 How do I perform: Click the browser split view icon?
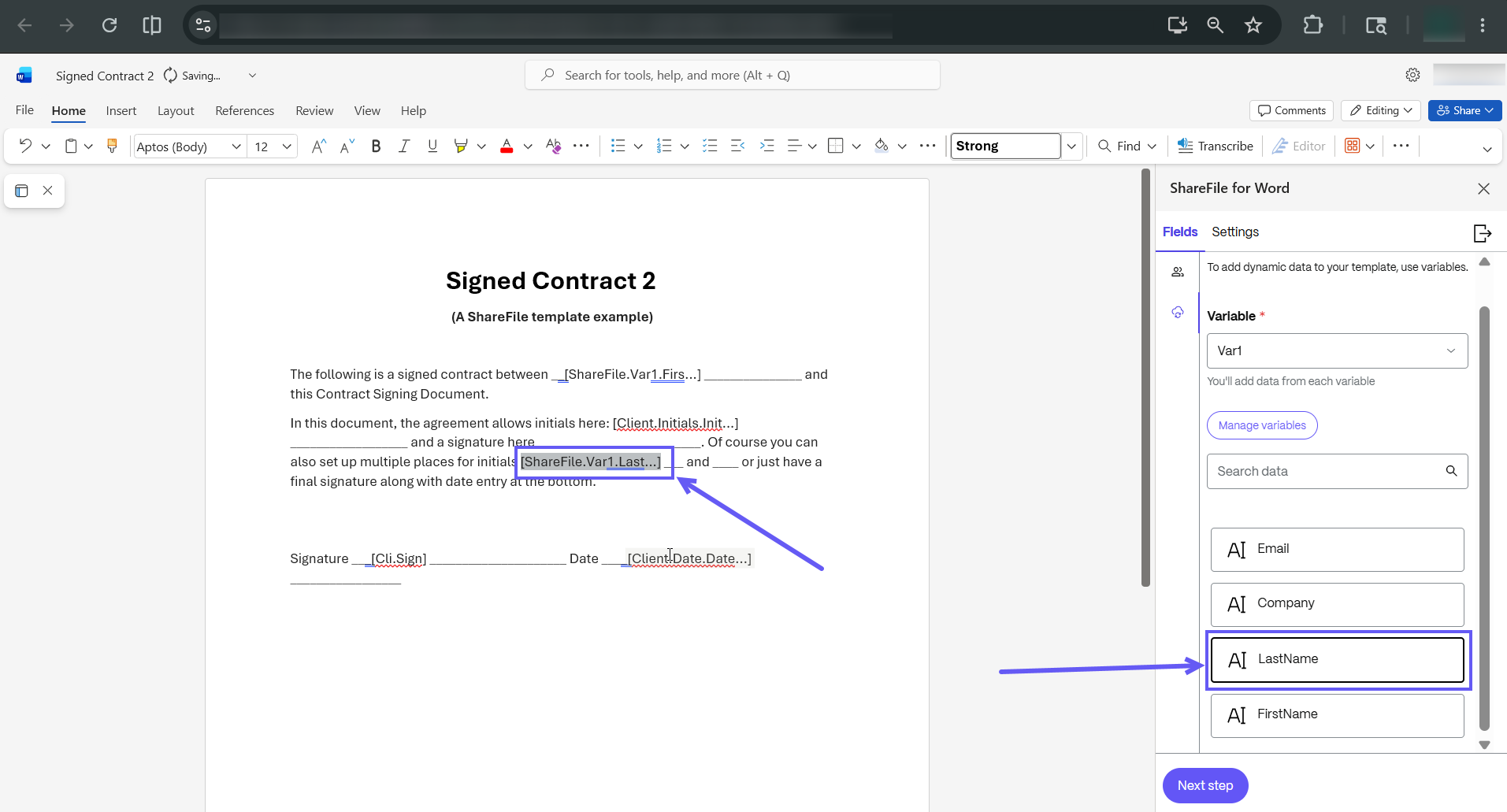point(152,25)
